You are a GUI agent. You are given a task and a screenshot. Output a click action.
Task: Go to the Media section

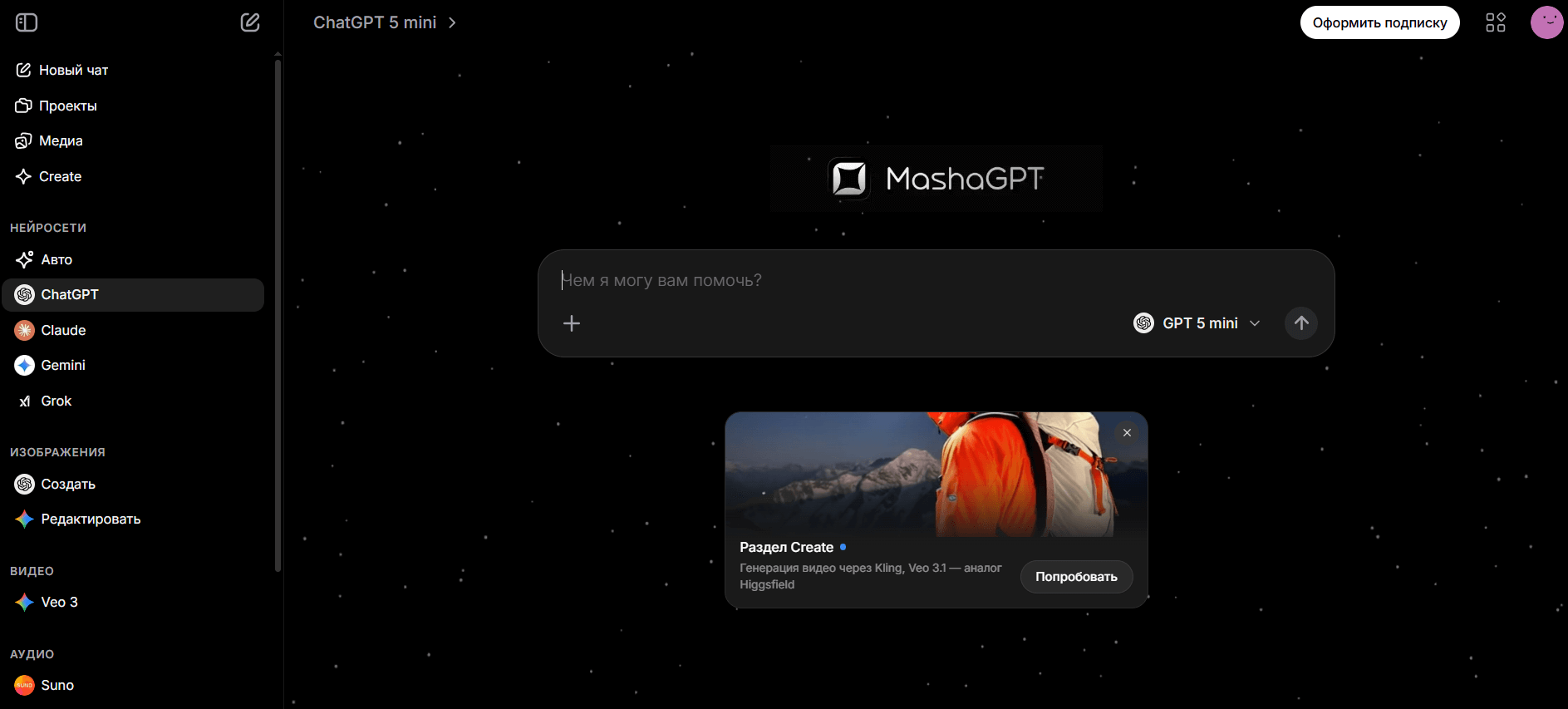(x=61, y=140)
